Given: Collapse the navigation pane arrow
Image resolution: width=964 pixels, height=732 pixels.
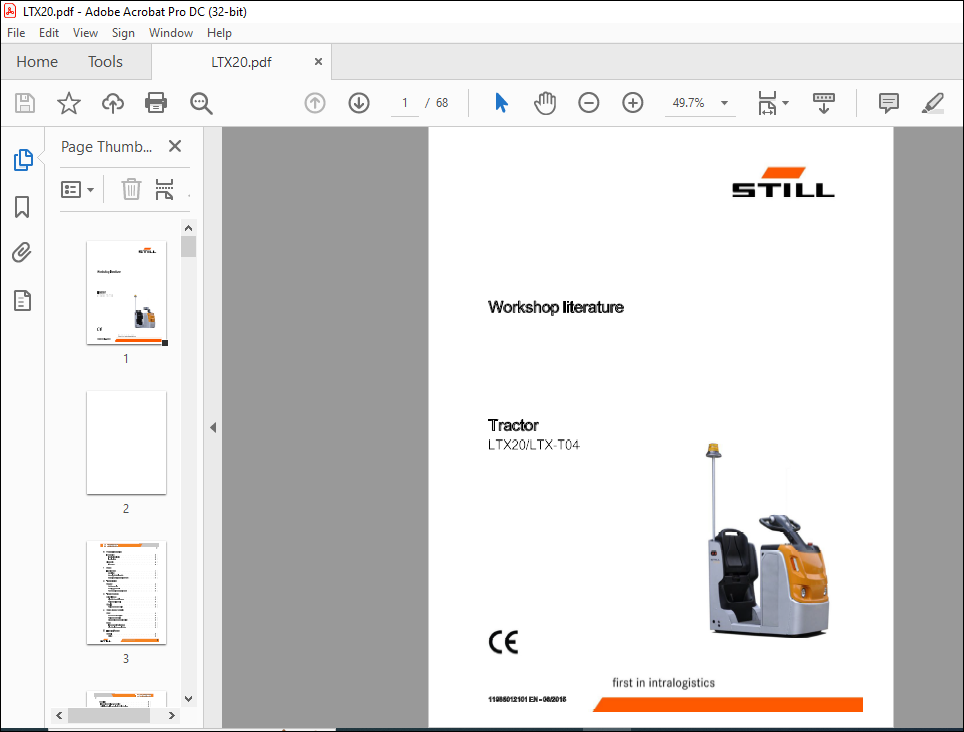Looking at the screenshot, I should [213, 427].
